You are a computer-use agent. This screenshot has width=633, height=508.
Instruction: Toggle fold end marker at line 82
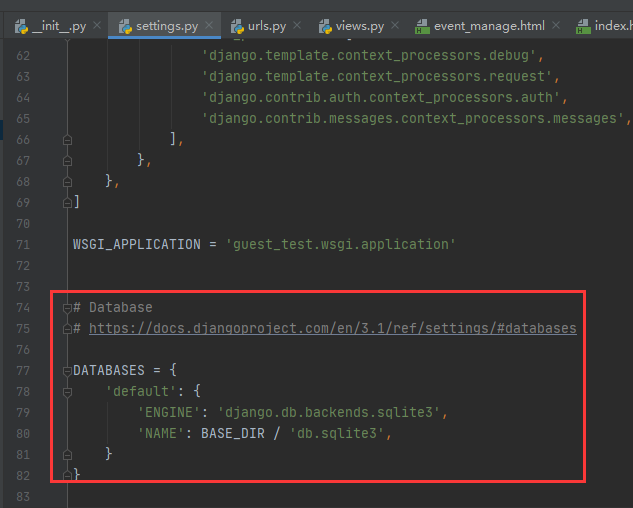tap(67, 476)
